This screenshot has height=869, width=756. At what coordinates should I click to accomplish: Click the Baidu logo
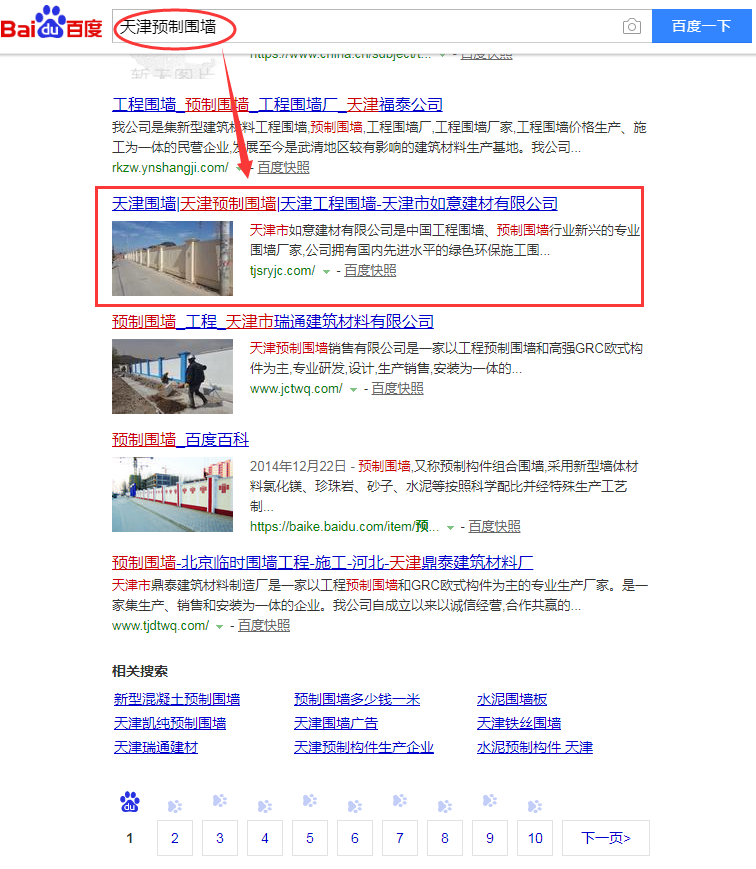click(52, 23)
